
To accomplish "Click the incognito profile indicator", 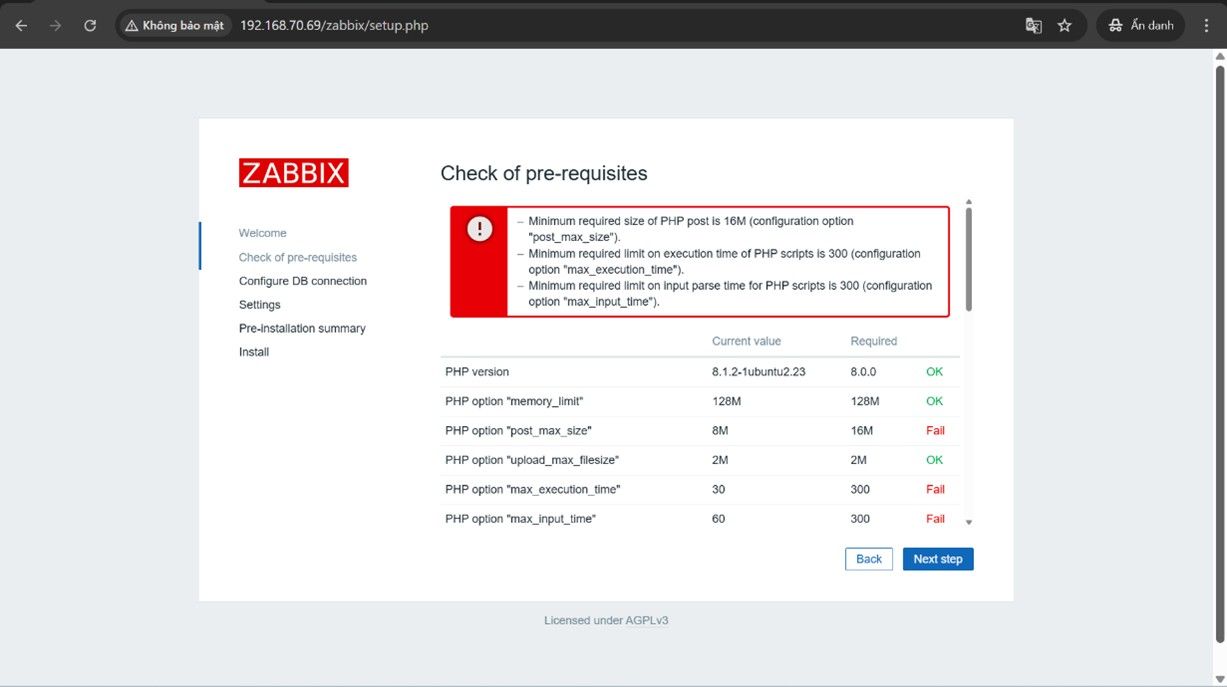I will pos(1140,26).
